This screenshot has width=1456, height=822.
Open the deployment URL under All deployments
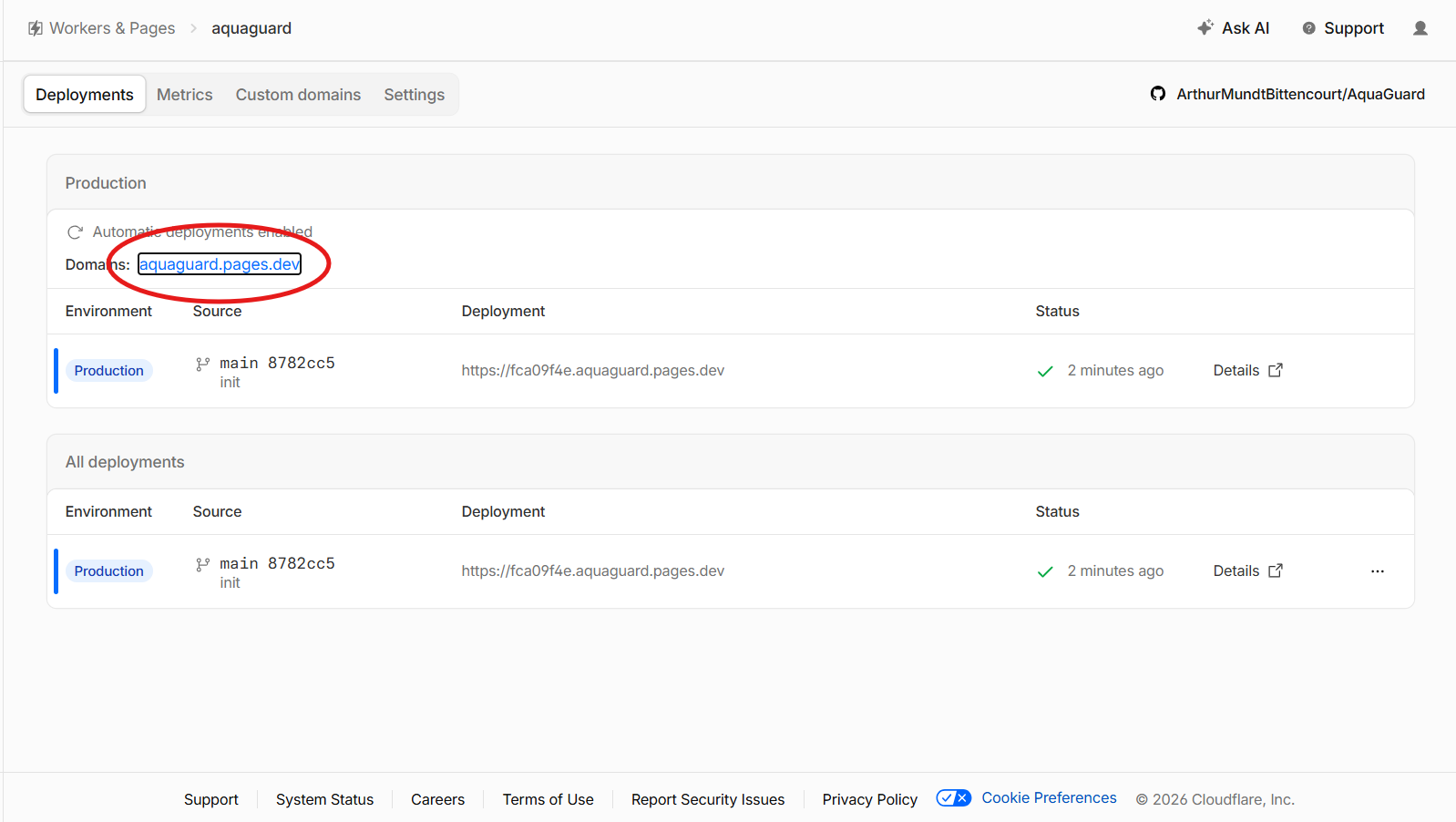tap(593, 570)
